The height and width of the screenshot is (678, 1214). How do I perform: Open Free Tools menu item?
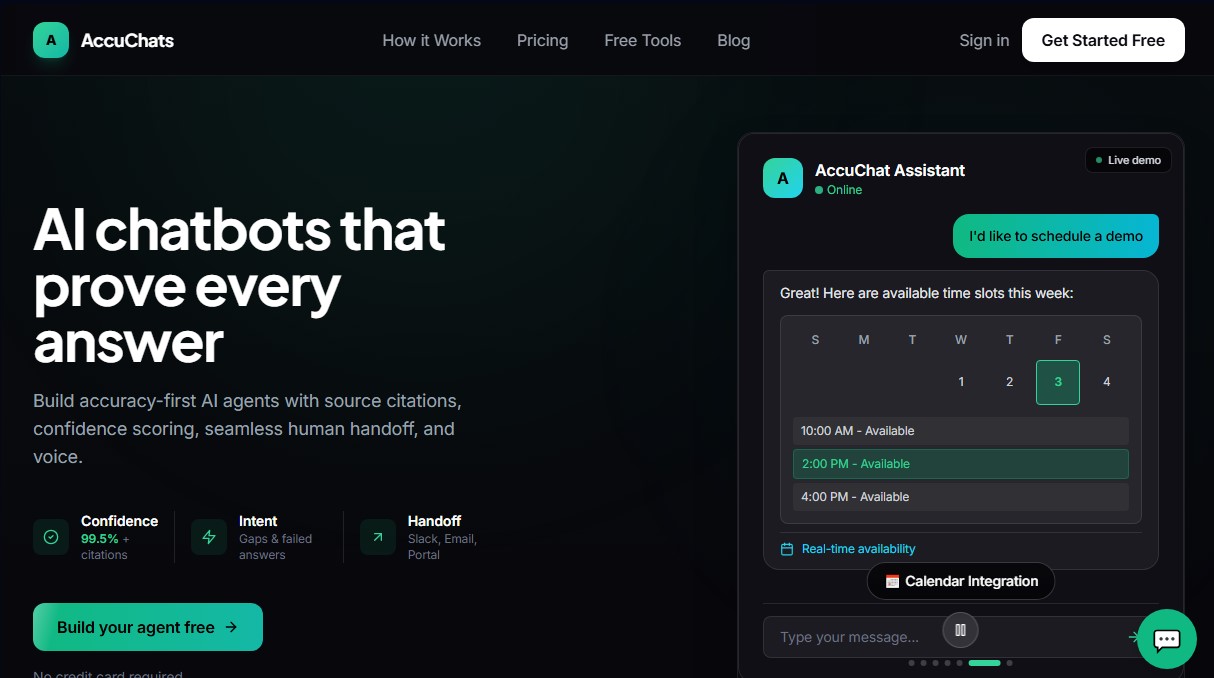coord(643,41)
